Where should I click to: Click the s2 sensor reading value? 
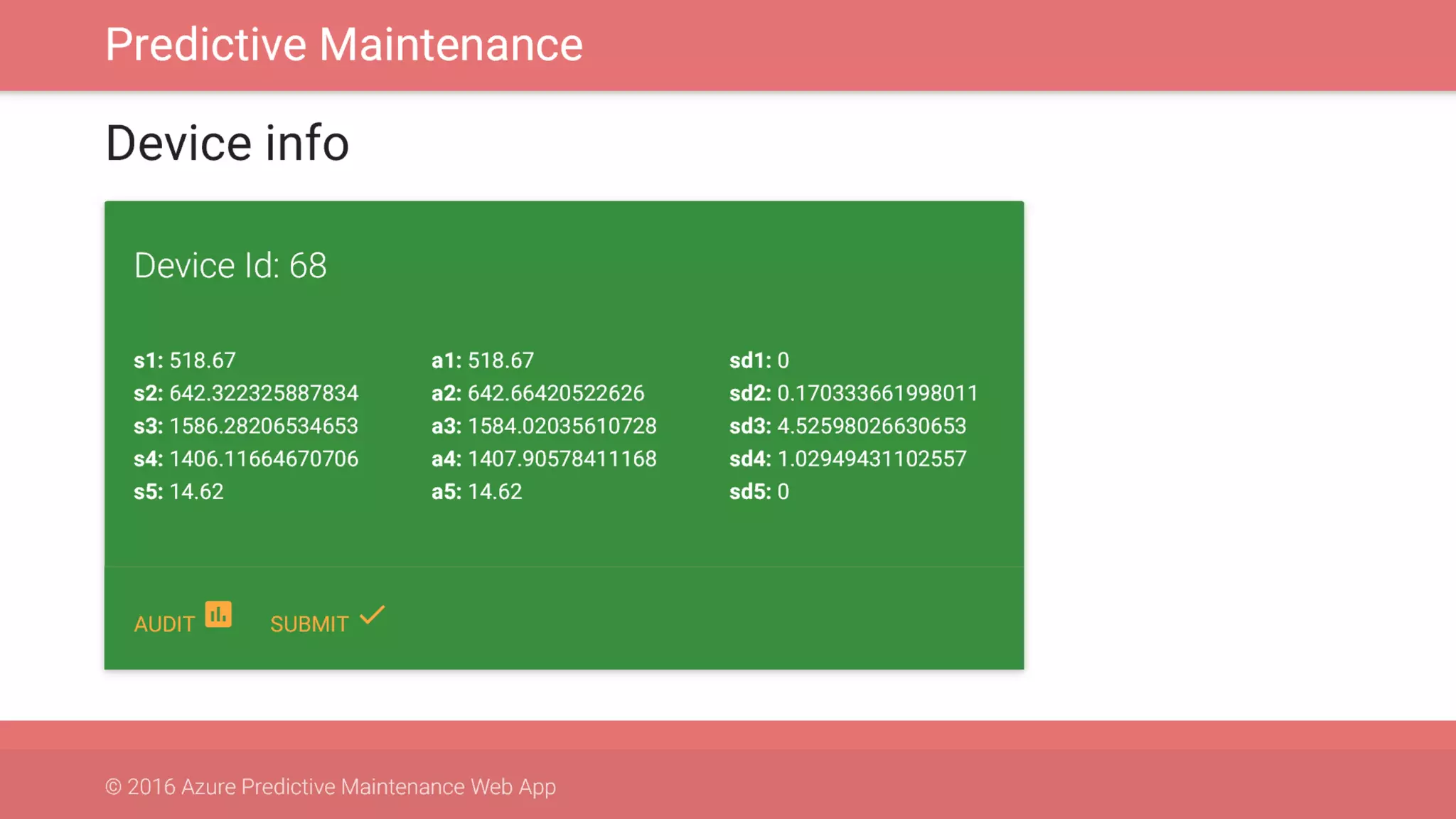pyautogui.click(x=264, y=393)
